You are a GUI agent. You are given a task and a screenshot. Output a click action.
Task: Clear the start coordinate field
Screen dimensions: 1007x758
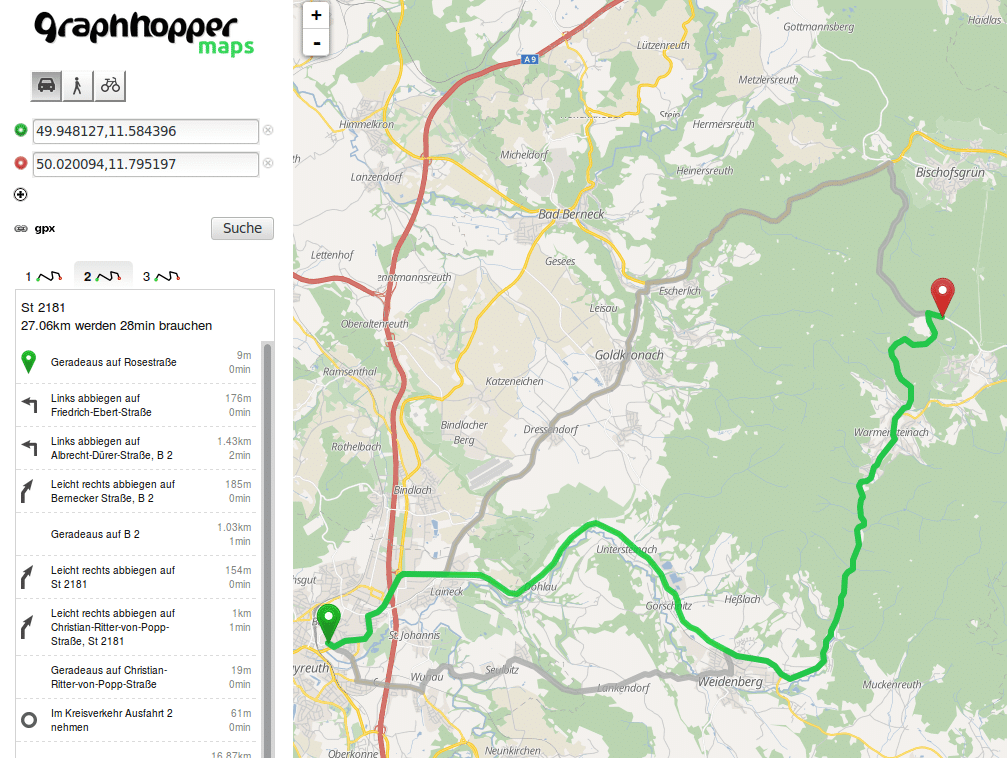(268, 131)
